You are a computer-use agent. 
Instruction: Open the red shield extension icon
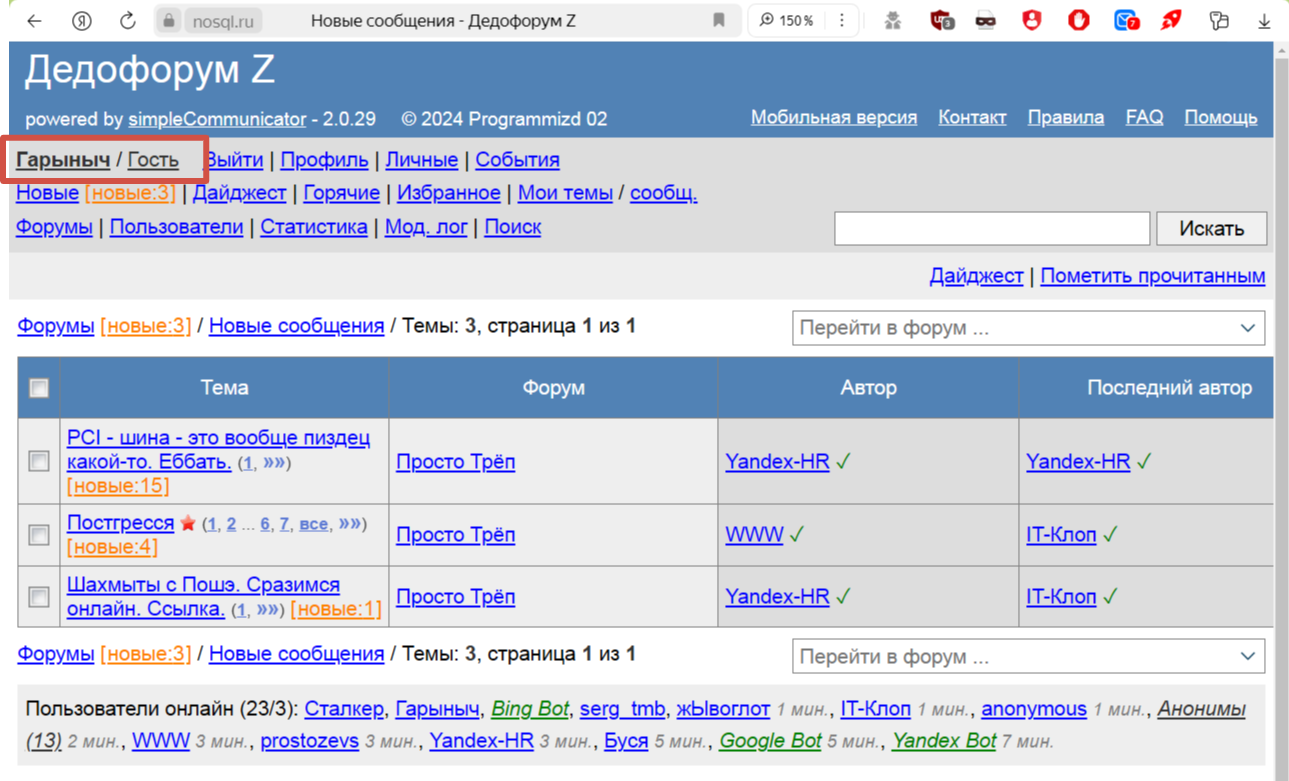click(1032, 21)
